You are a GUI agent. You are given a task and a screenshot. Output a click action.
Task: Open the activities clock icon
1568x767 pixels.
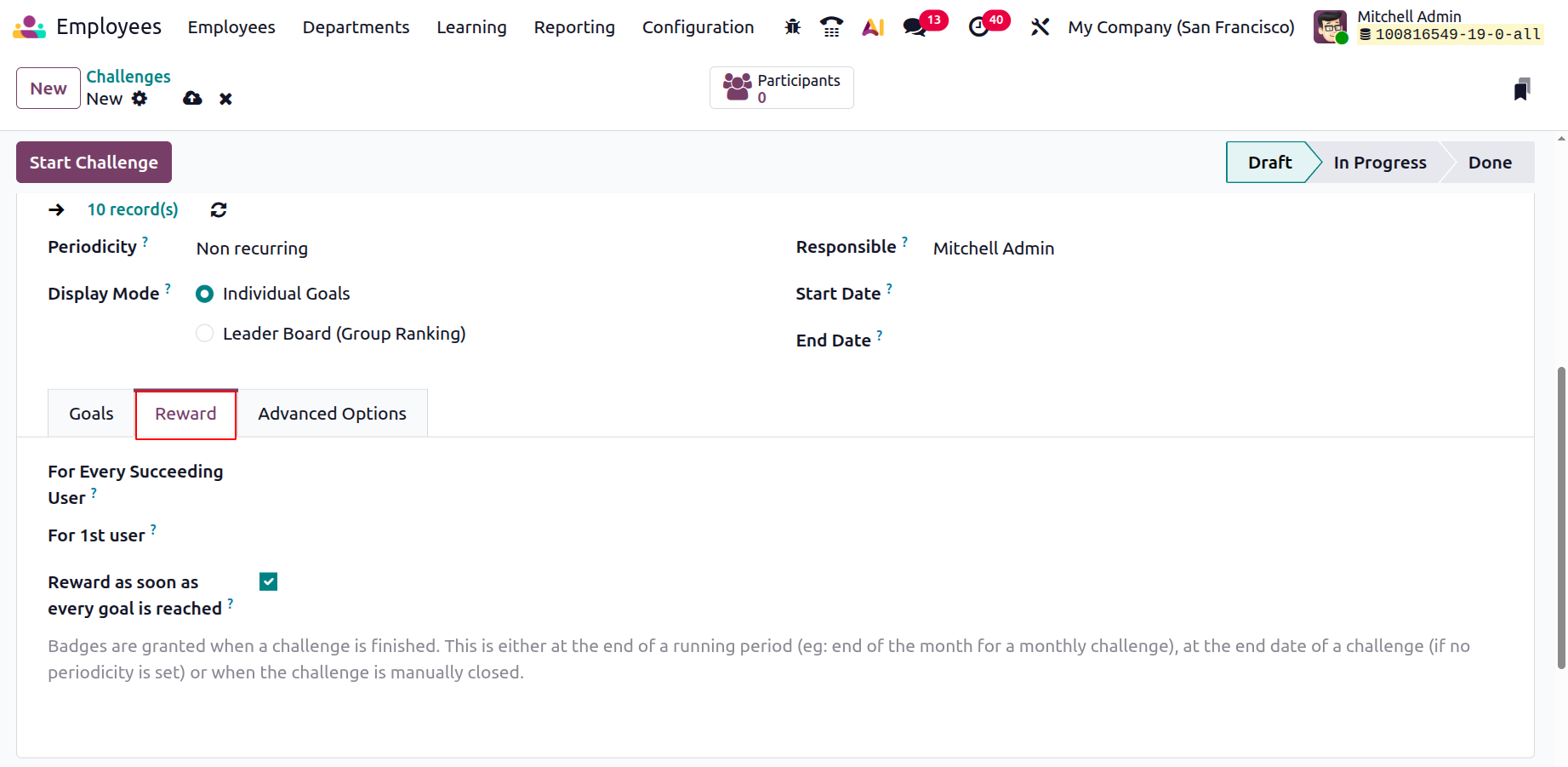[979, 27]
